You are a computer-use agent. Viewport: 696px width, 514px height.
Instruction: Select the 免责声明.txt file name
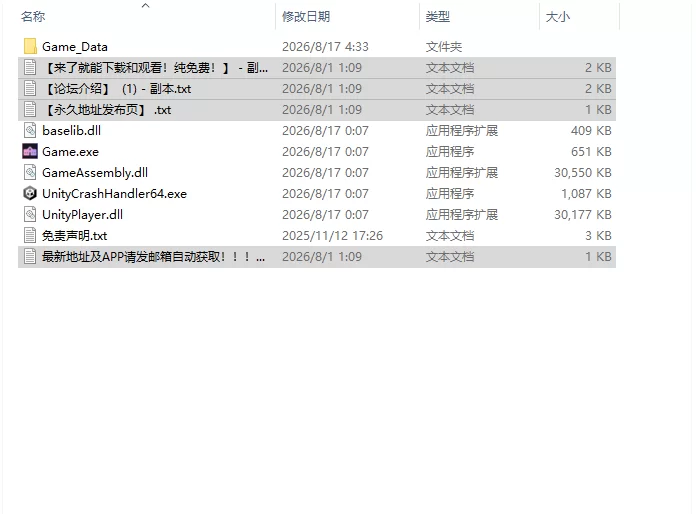pos(75,236)
